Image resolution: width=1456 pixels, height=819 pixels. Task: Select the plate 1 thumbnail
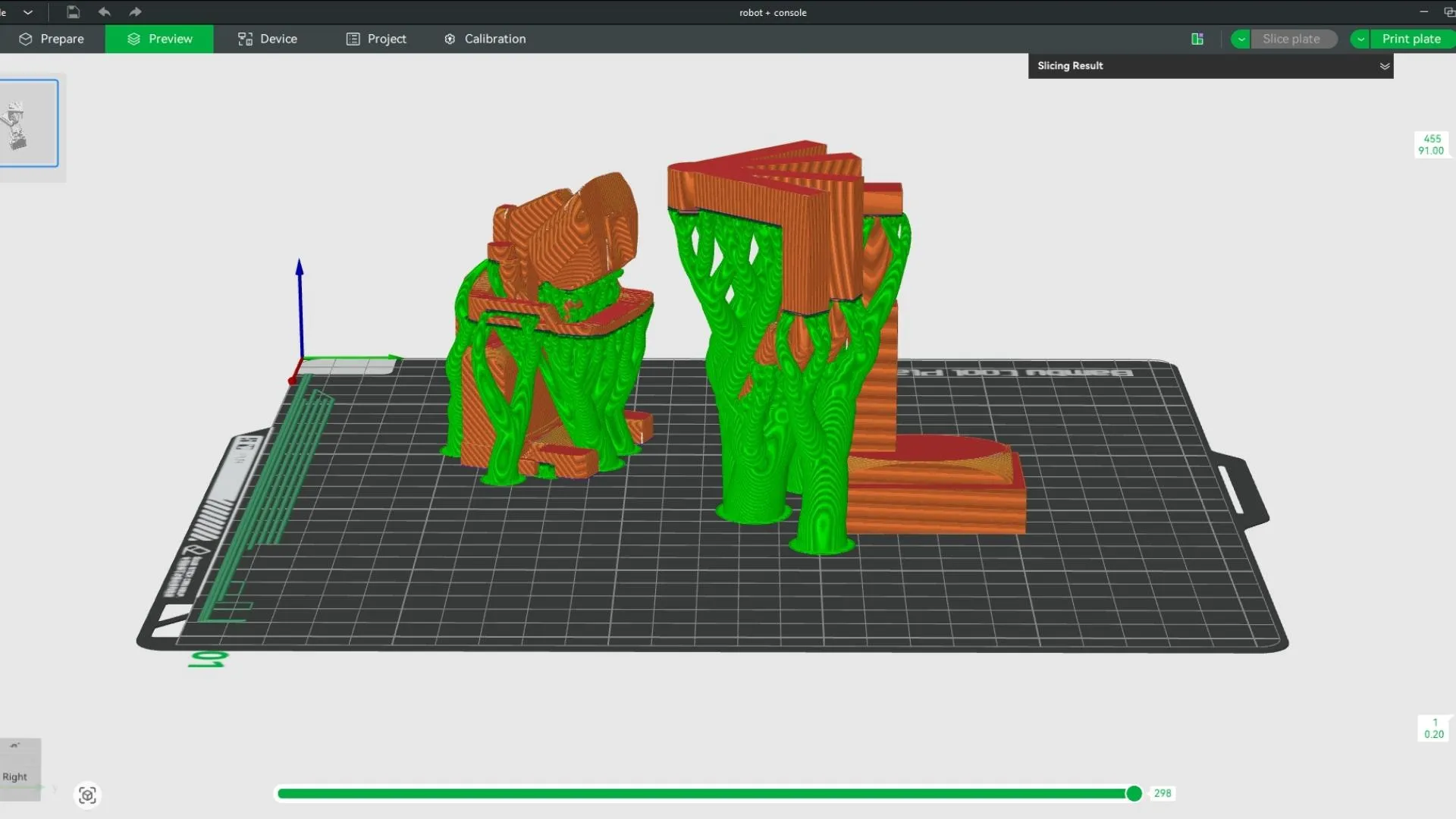tap(28, 123)
